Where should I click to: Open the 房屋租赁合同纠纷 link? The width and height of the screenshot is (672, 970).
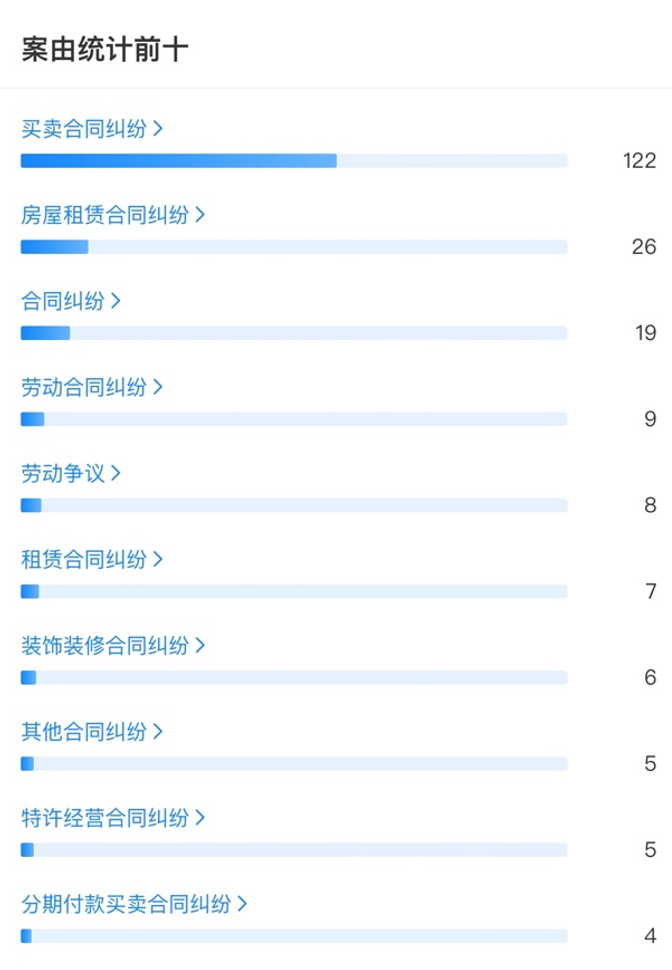pos(105,215)
